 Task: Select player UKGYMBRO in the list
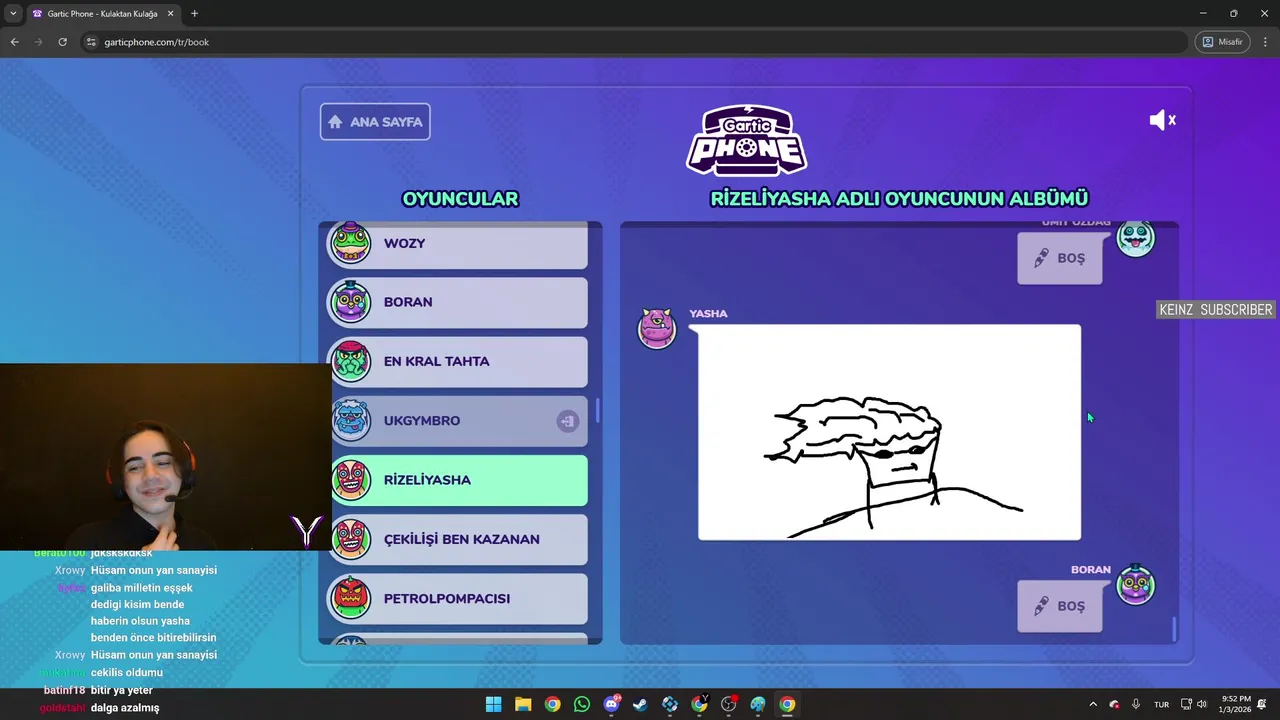(459, 421)
